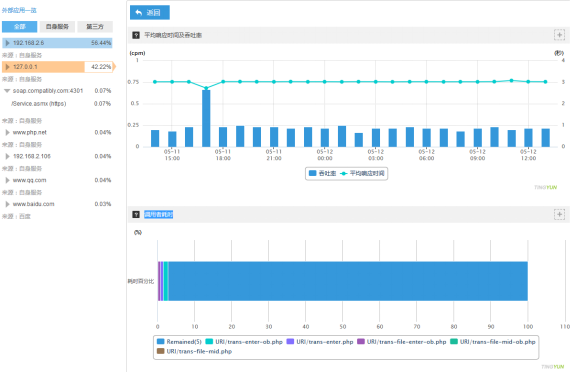The width and height of the screenshot is (576, 372).
Task: Expand the www.php.net node arrow
Action: [7, 133]
